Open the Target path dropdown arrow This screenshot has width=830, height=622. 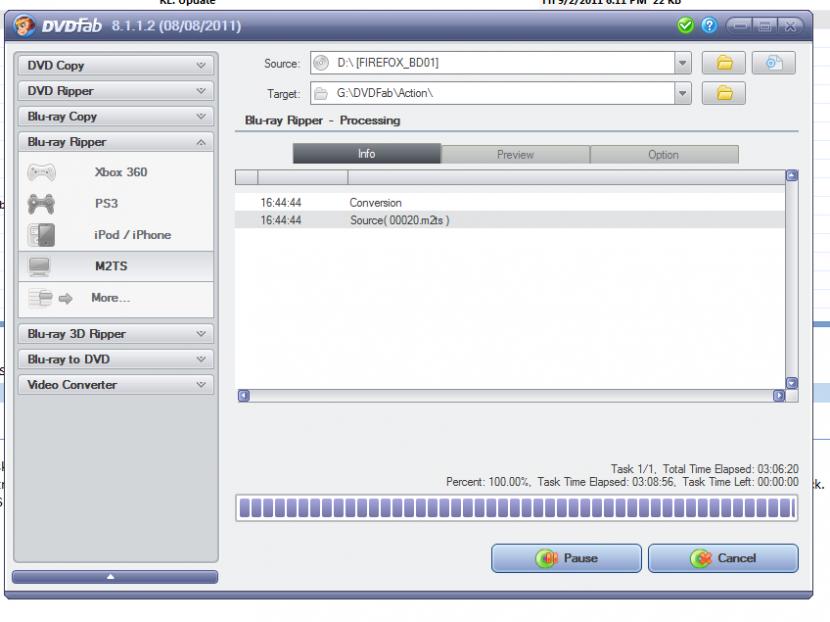[683, 93]
